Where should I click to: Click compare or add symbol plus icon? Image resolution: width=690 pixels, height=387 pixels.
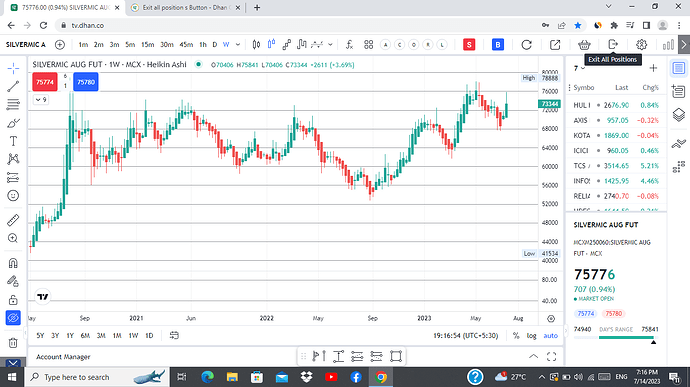tap(60, 44)
